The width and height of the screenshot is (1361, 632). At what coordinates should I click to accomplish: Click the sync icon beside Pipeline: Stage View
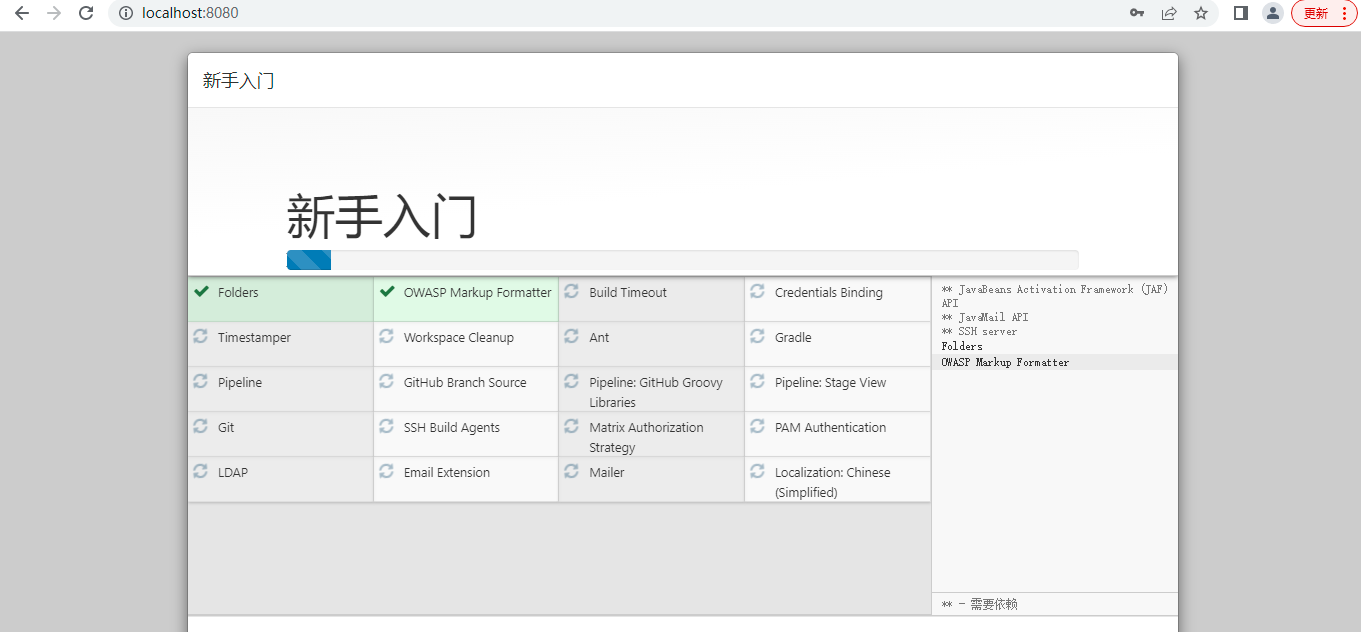coord(757,381)
